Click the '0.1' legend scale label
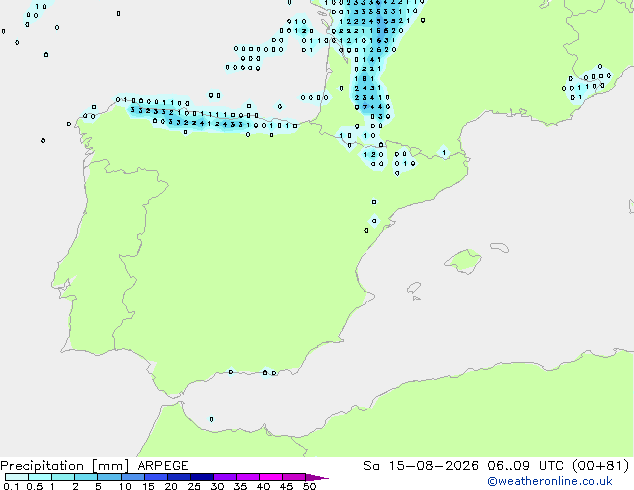Image resolution: width=634 pixels, height=490 pixels. (11, 486)
